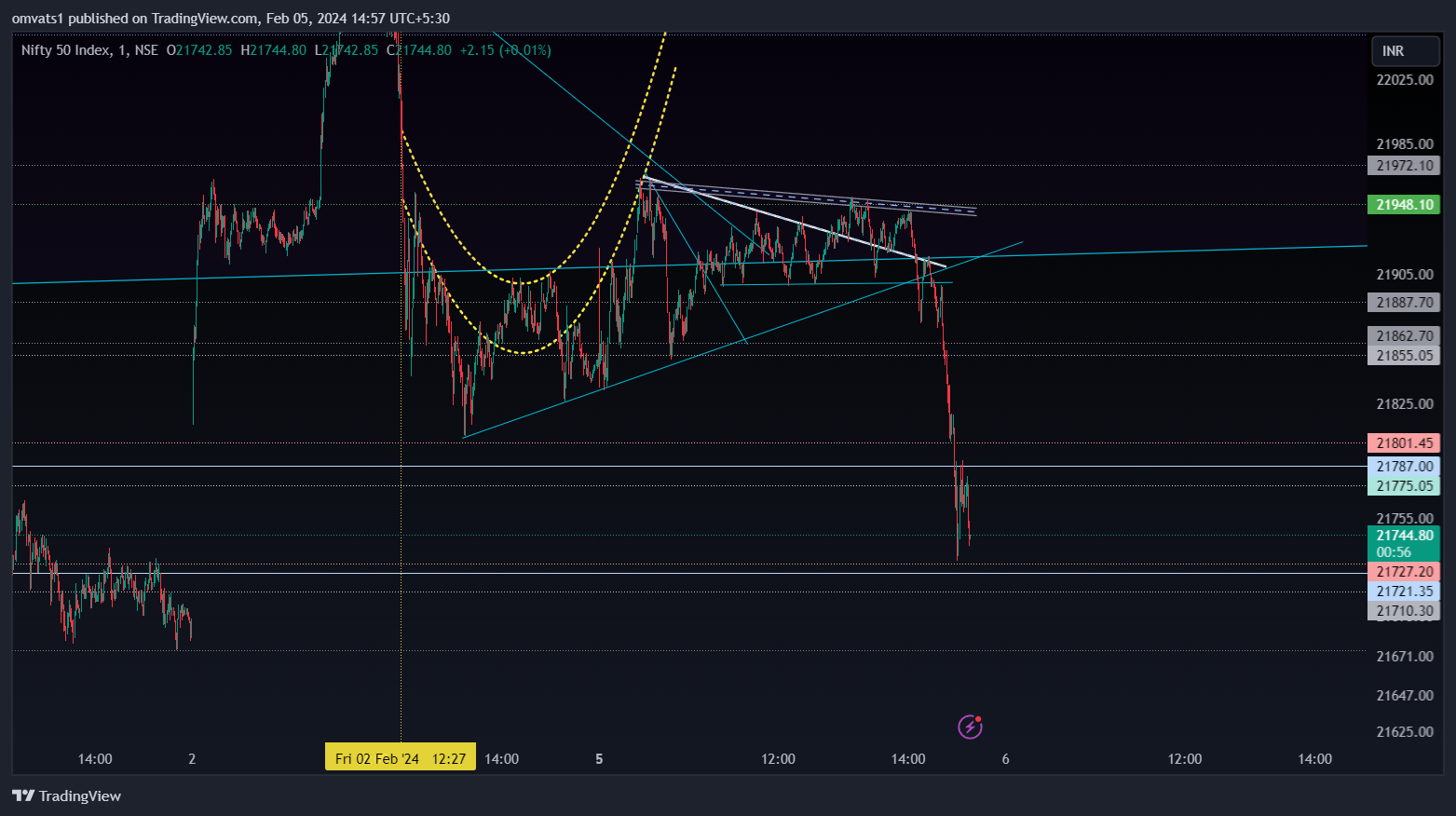Click the current price 21744.80 countdown label
This screenshot has width=1456, height=816.
click(1404, 544)
